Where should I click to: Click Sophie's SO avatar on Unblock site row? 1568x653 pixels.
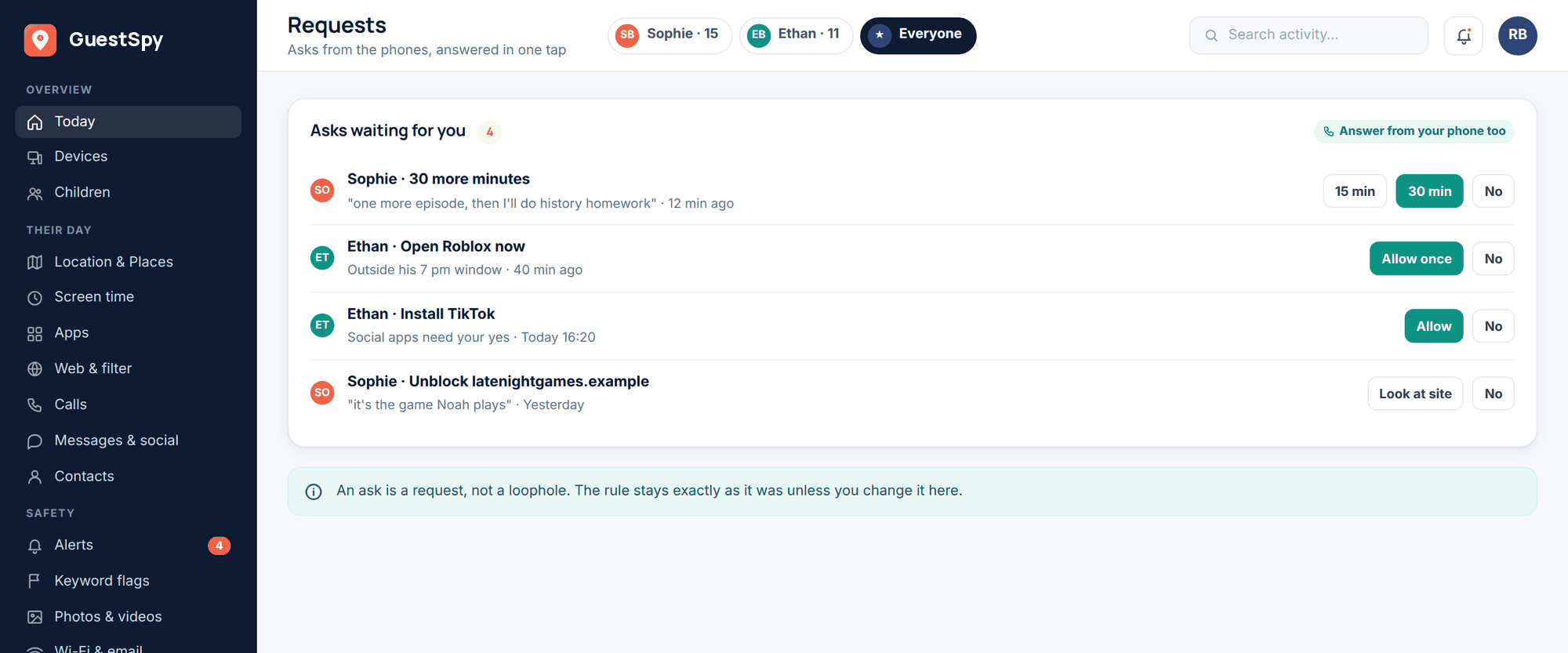pyautogui.click(x=322, y=393)
